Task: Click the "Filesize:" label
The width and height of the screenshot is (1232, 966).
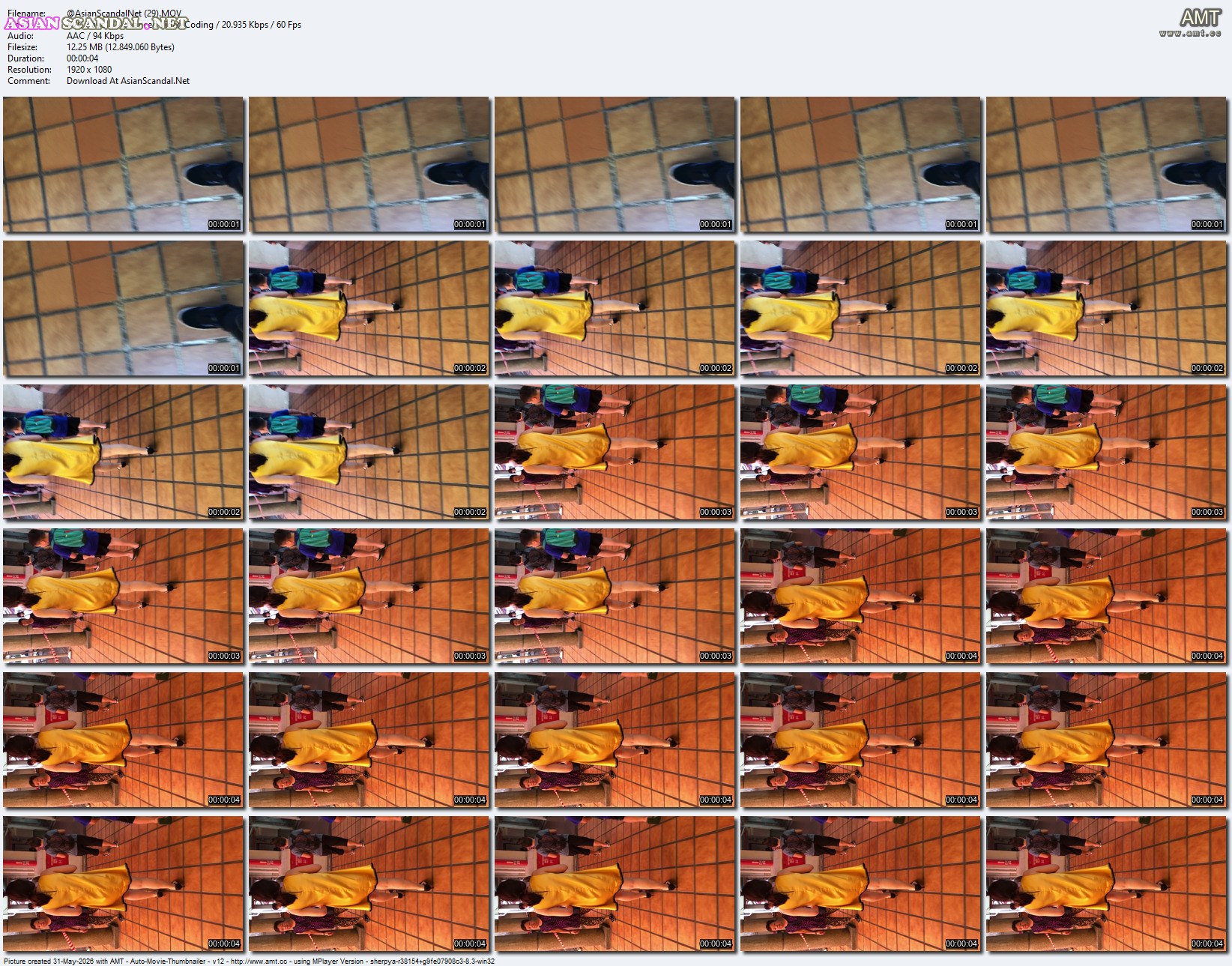Action: [22, 47]
